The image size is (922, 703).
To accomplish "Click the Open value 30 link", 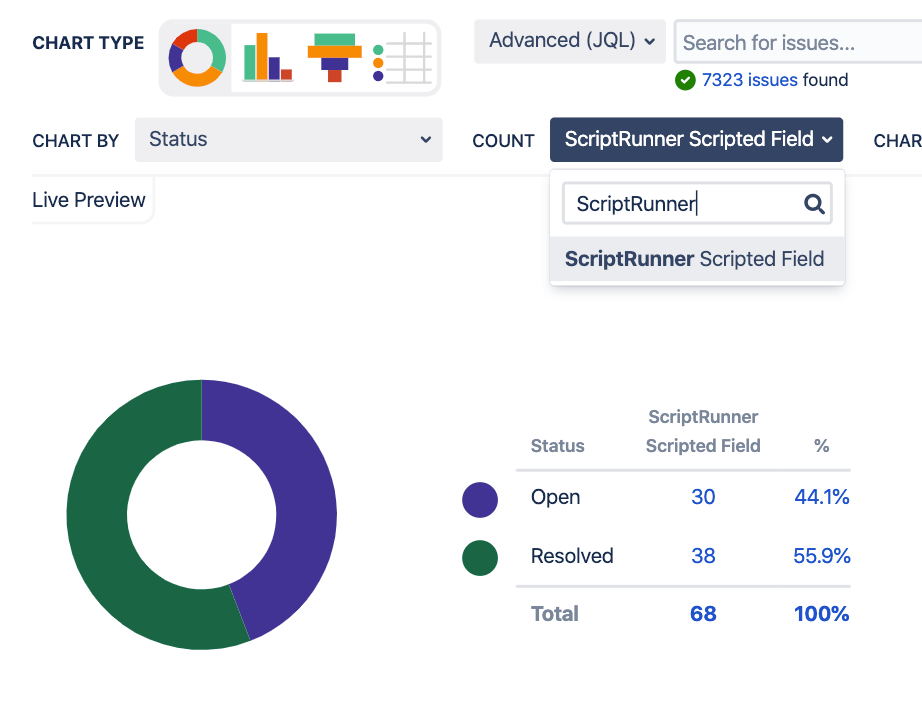I will click(703, 497).
